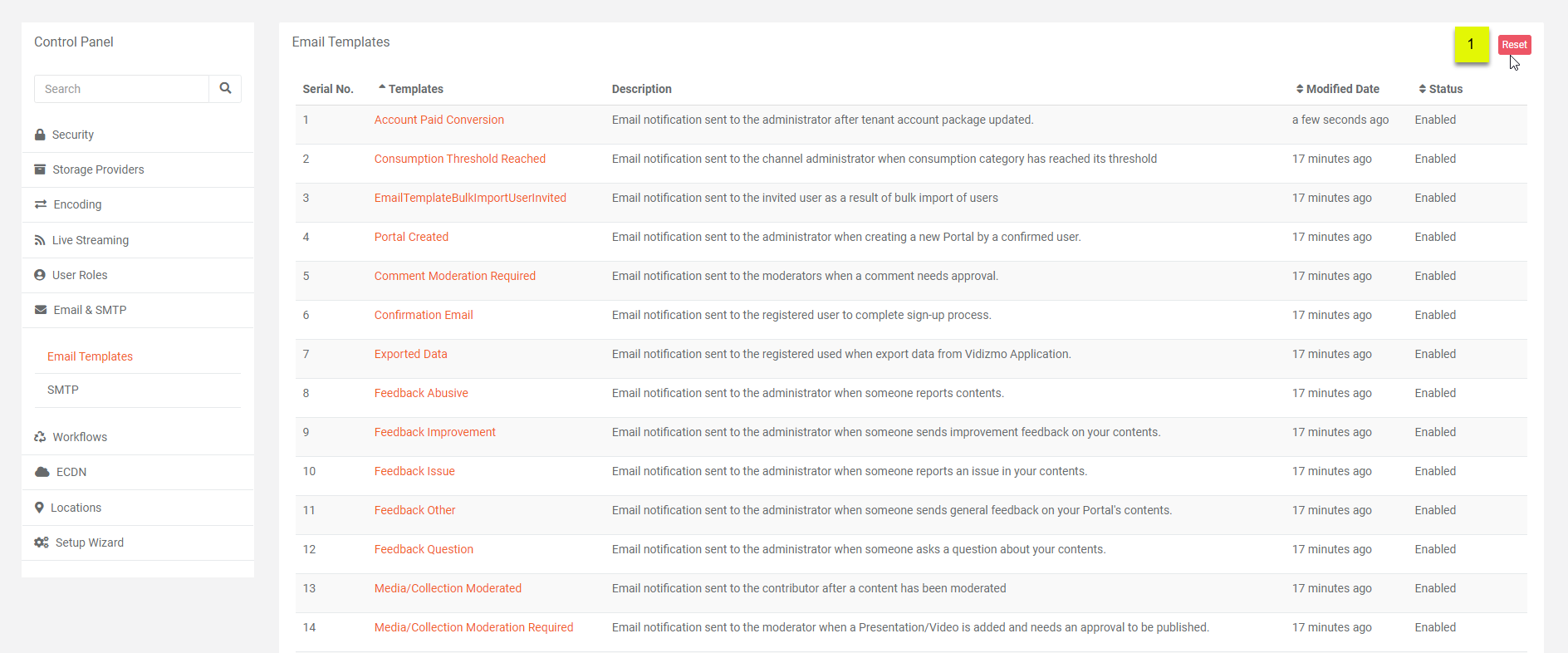Screen dimensions: 1568x653
Task: Open the SMTP submenu item
Action: pyautogui.click(x=63, y=390)
